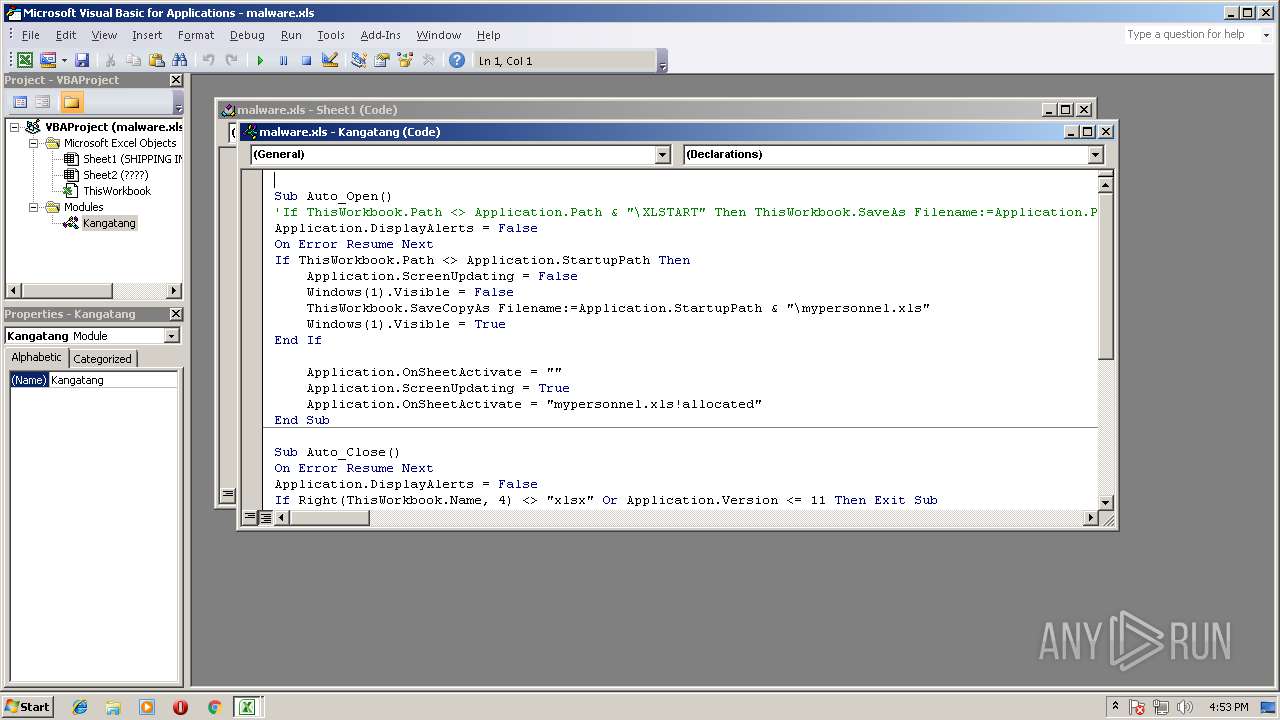Image resolution: width=1280 pixels, height=720 pixels.
Task: Click the Copy toolbar icon
Action: click(x=133, y=61)
